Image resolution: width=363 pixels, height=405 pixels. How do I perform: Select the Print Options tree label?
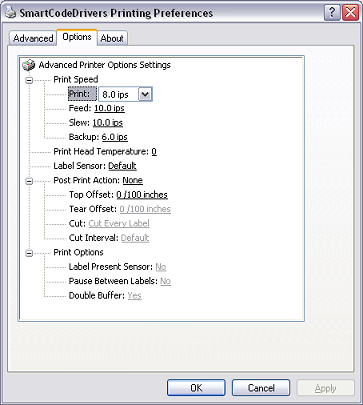point(78,252)
